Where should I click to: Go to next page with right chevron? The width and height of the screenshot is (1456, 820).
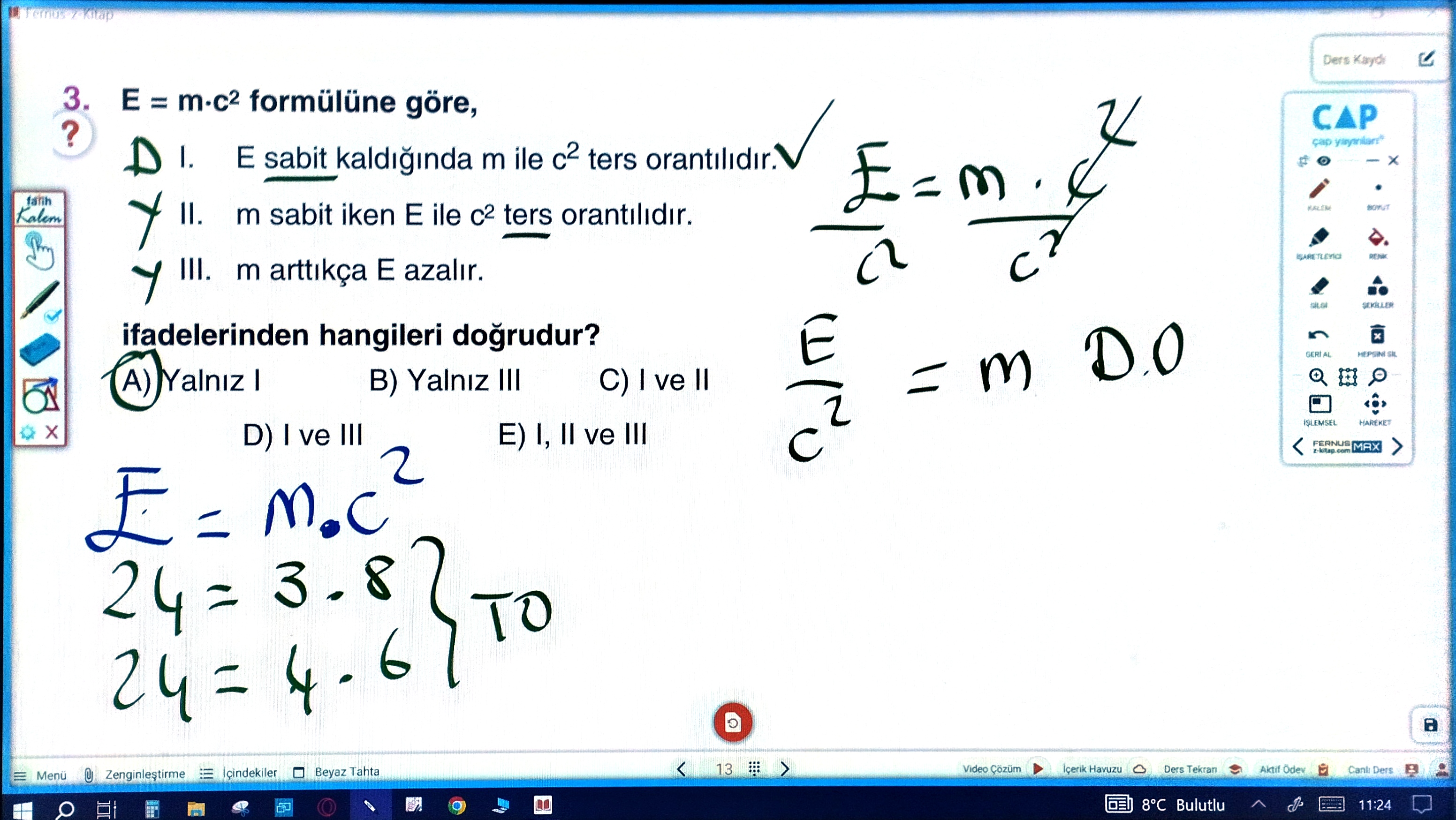[x=784, y=769]
